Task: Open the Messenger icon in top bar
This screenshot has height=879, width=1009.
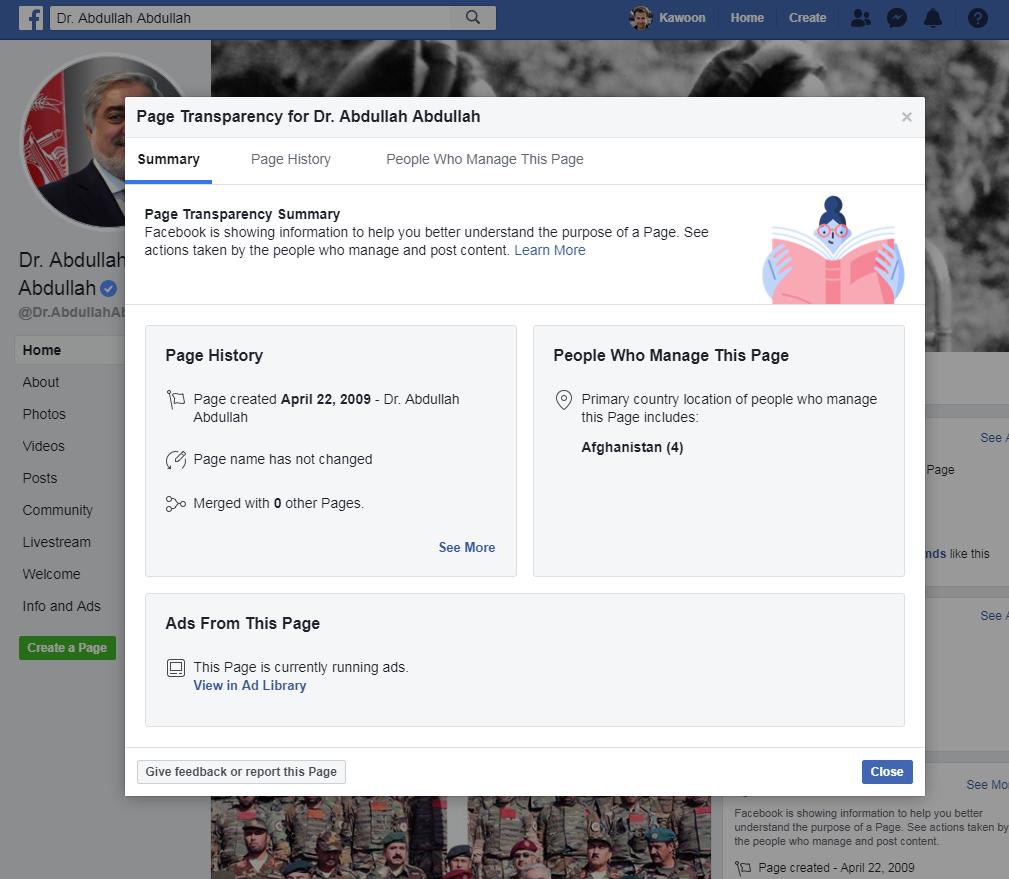Action: coord(896,18)
